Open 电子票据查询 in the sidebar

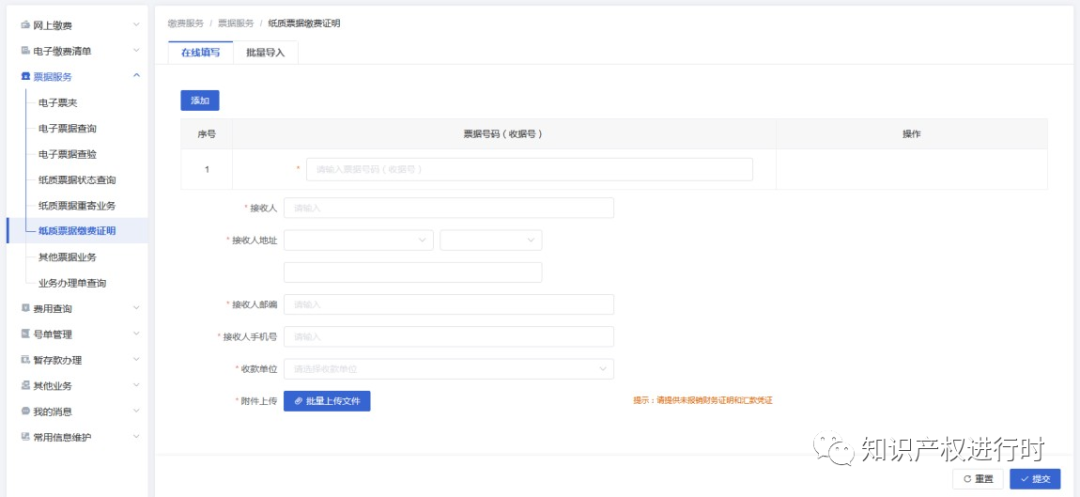pyautogui.click(x=67, y=128)
